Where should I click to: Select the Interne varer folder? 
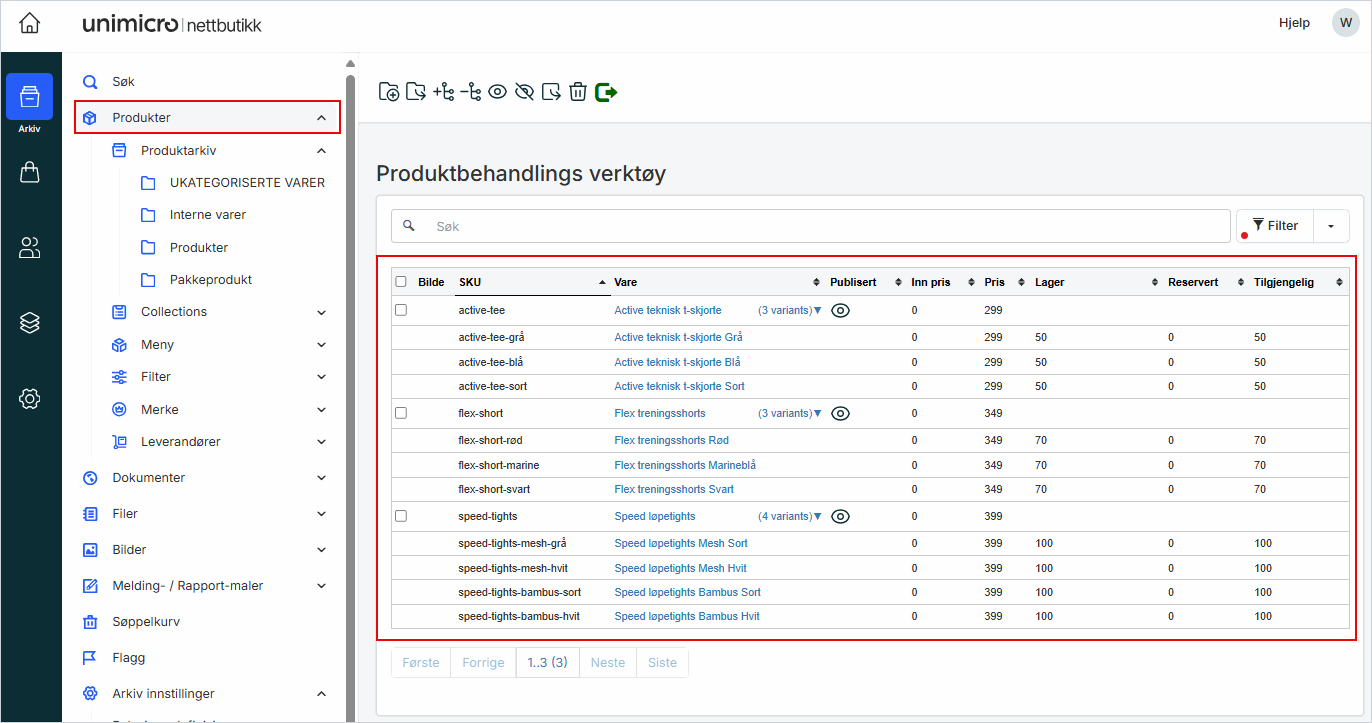pos(207,215)
